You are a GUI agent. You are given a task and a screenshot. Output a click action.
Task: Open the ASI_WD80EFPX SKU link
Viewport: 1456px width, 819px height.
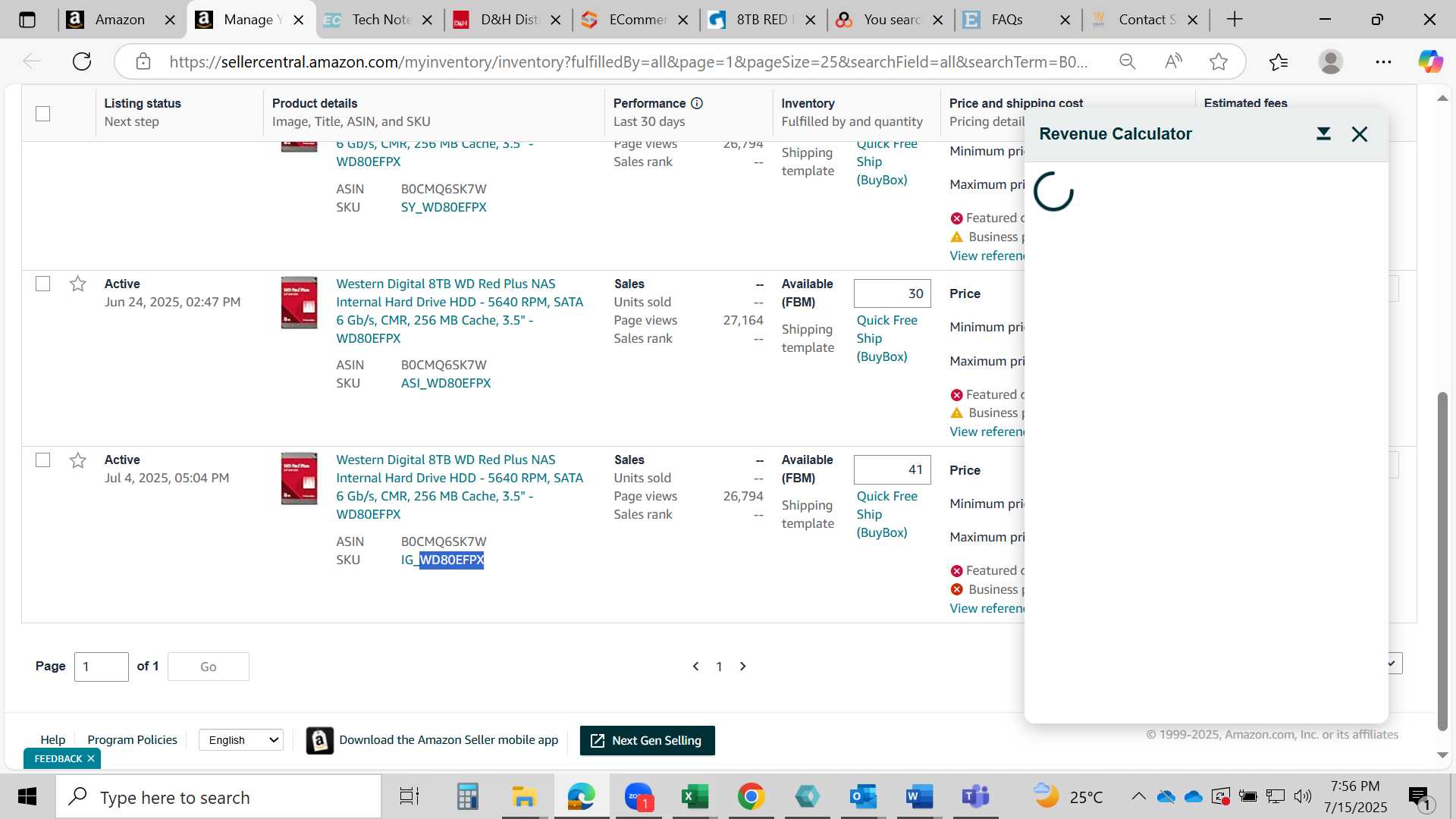446,383
